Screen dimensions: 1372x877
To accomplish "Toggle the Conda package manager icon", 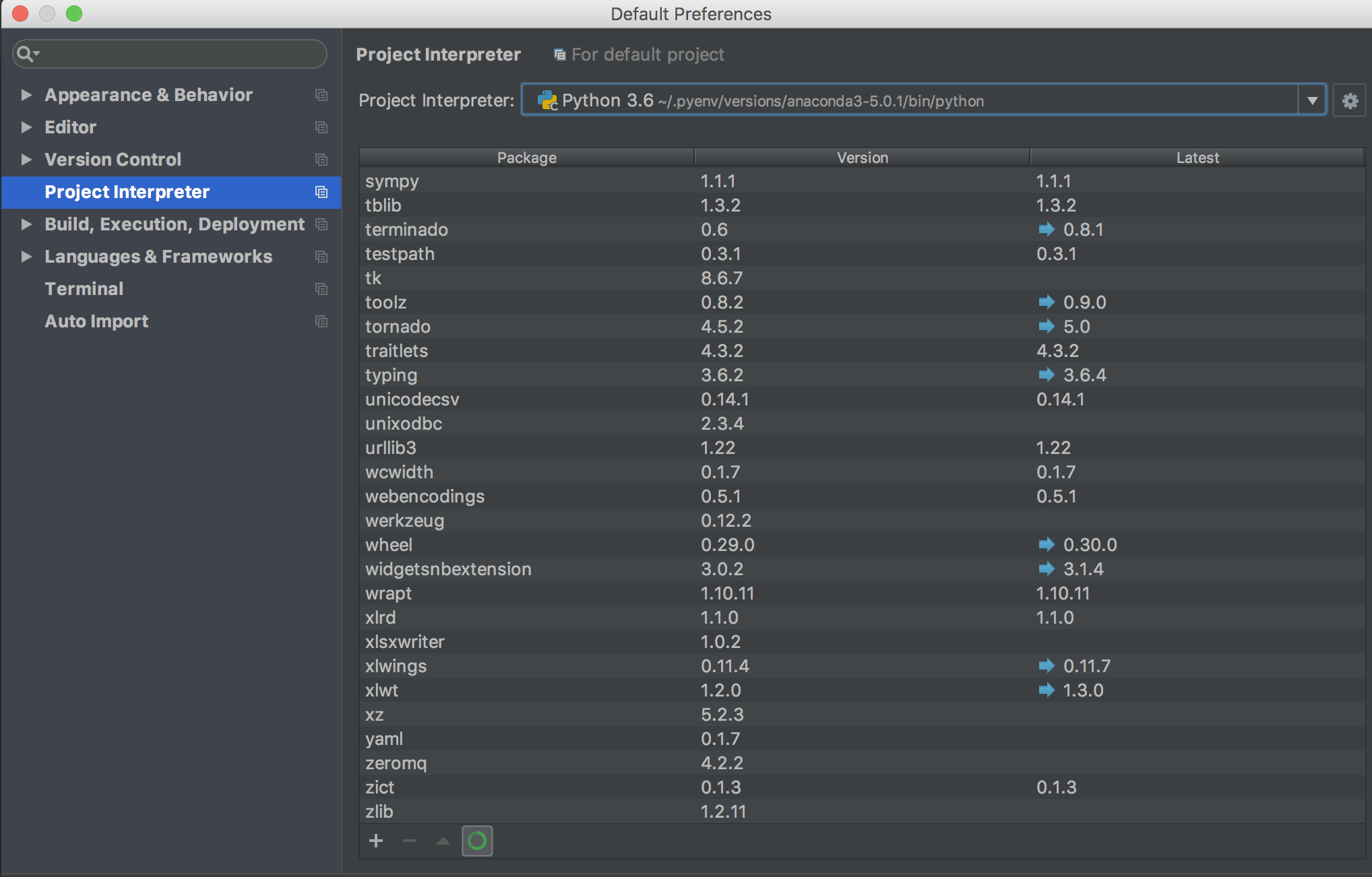I will [477, 840].
